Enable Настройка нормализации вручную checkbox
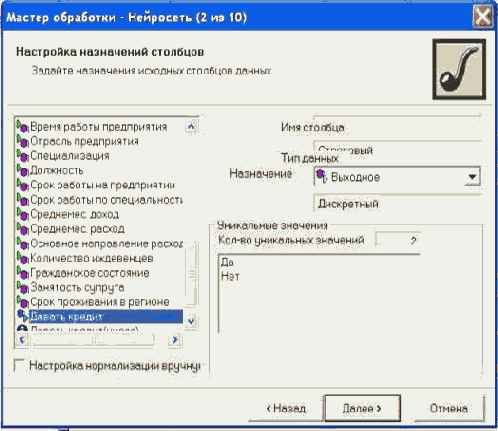 [20, 366]
